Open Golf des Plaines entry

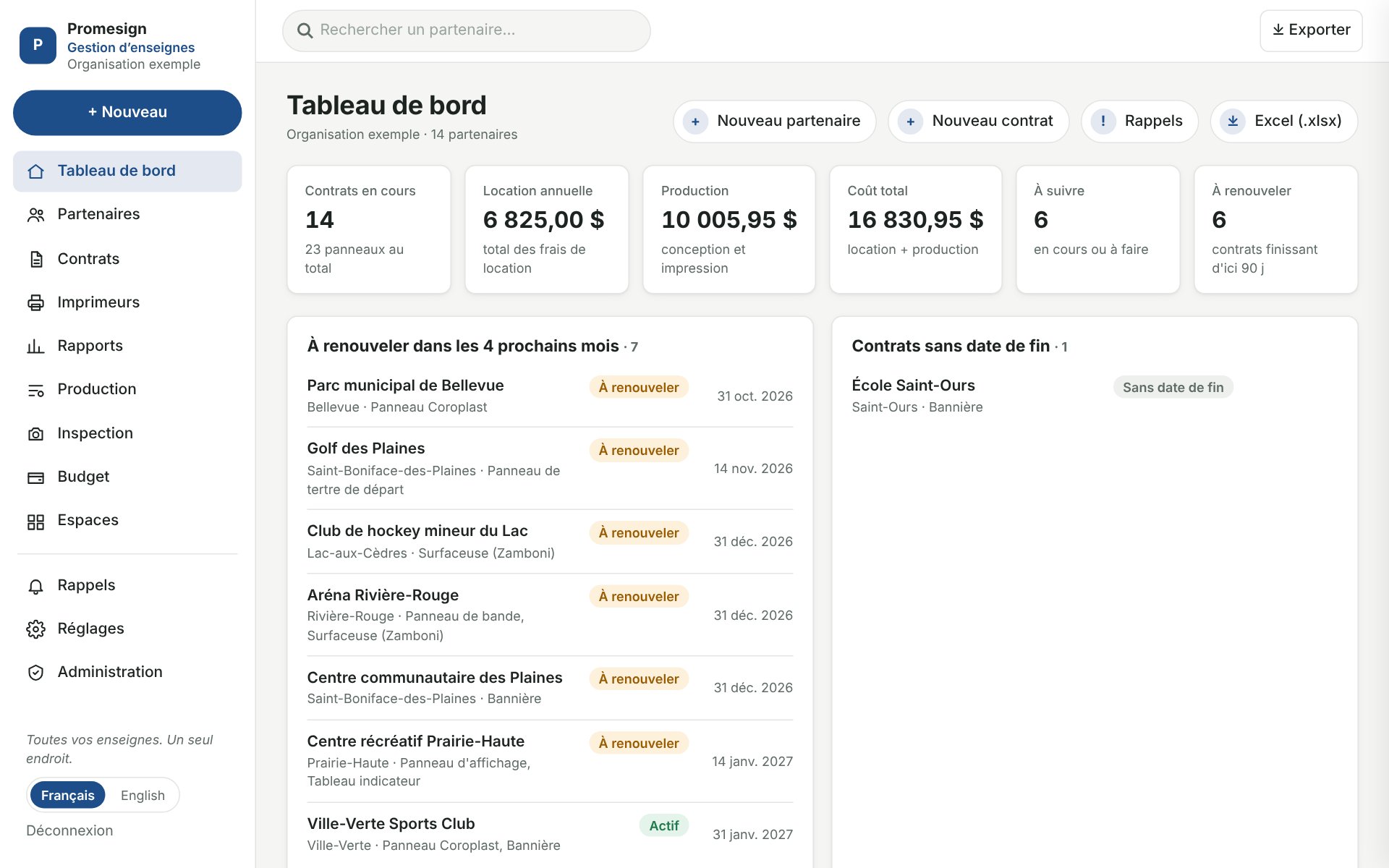550,468
